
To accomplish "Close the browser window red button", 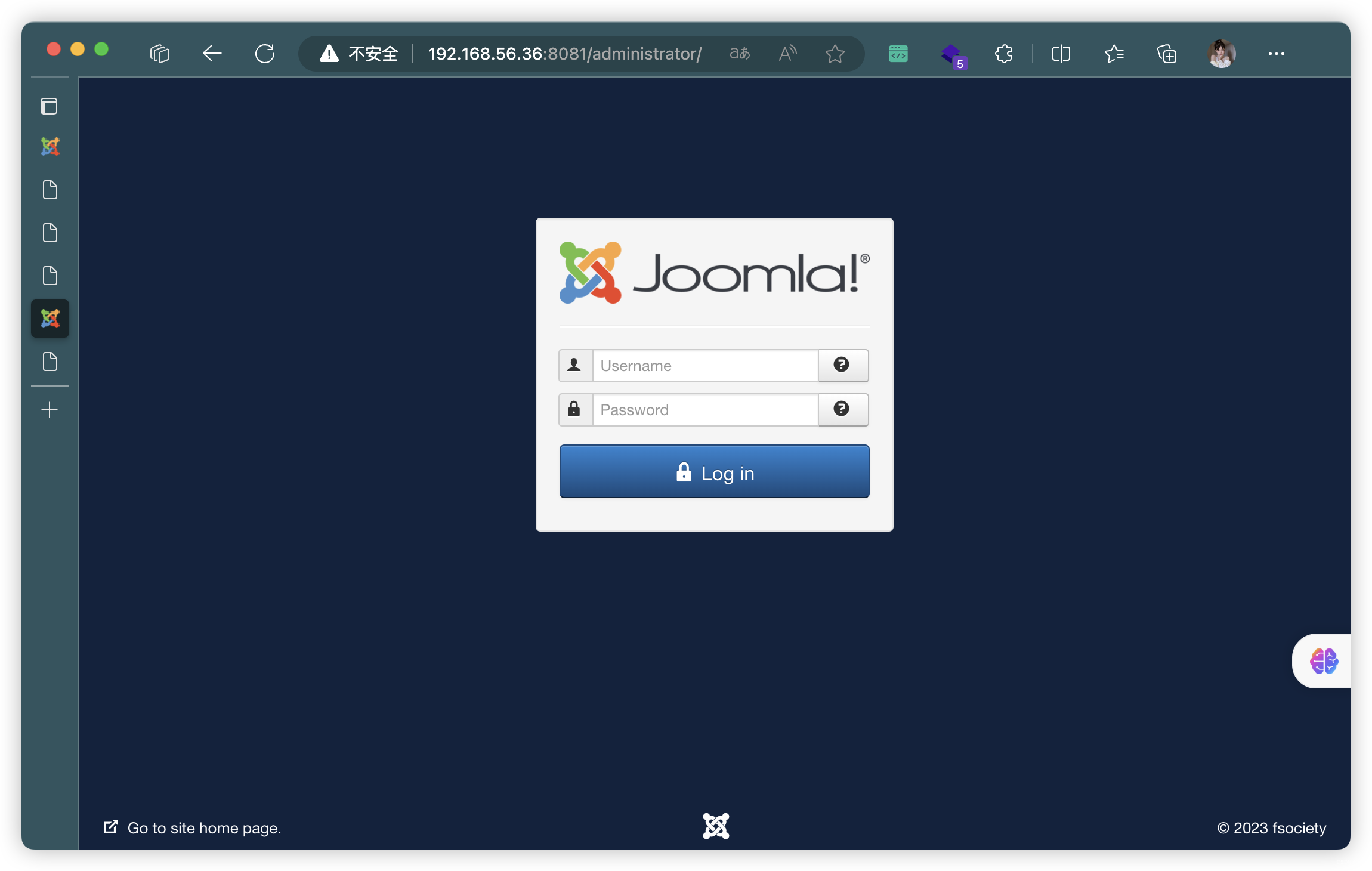I will [54, 49].
